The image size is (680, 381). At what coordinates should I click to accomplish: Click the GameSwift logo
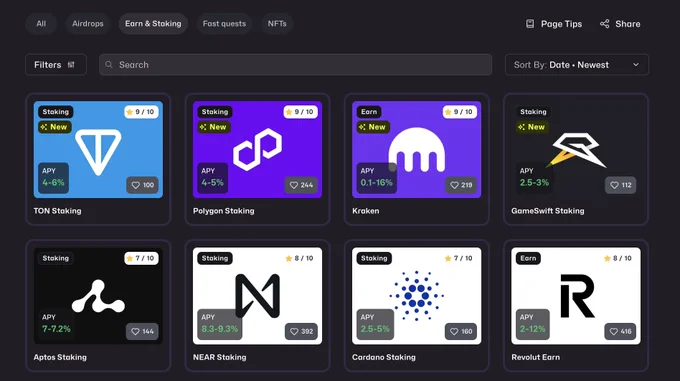pyautogui.click(x=576, y=150)
